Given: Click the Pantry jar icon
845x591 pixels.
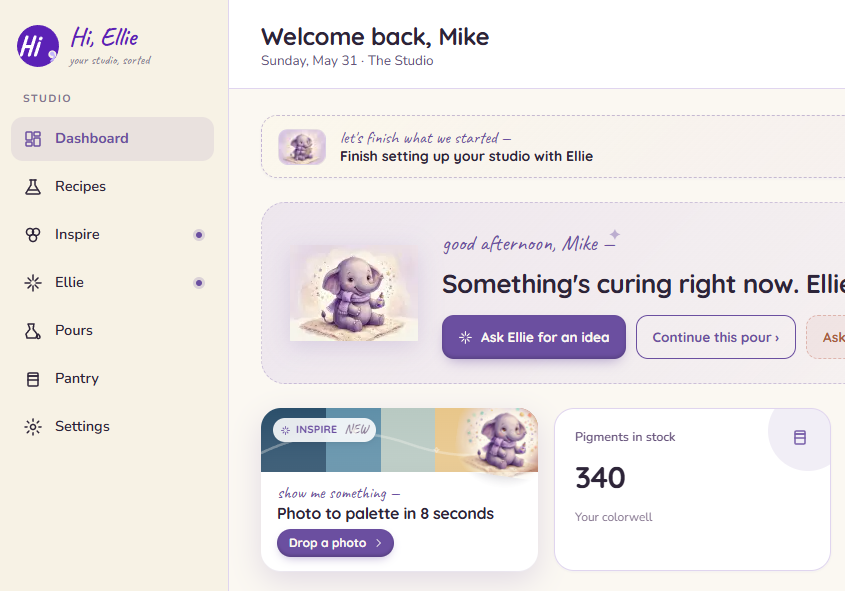Looking at the screenshot, I should tap(33, 379).
